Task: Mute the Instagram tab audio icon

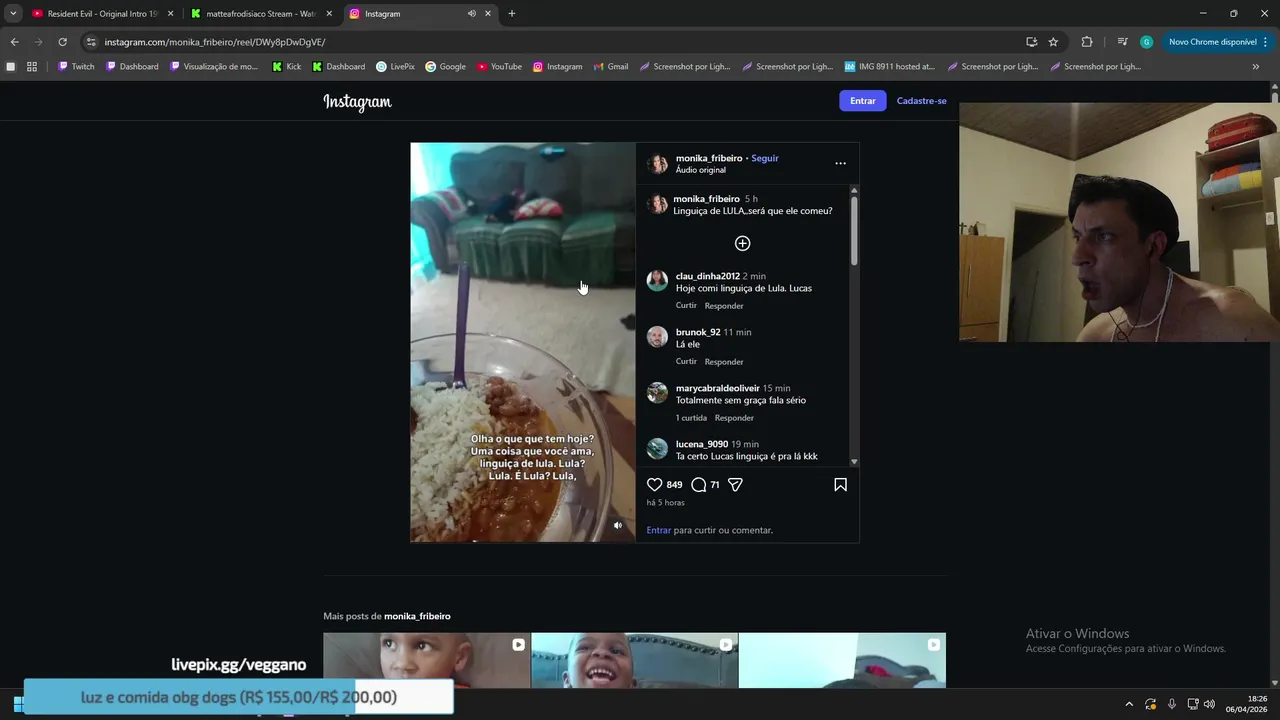Action: [471, 14]
